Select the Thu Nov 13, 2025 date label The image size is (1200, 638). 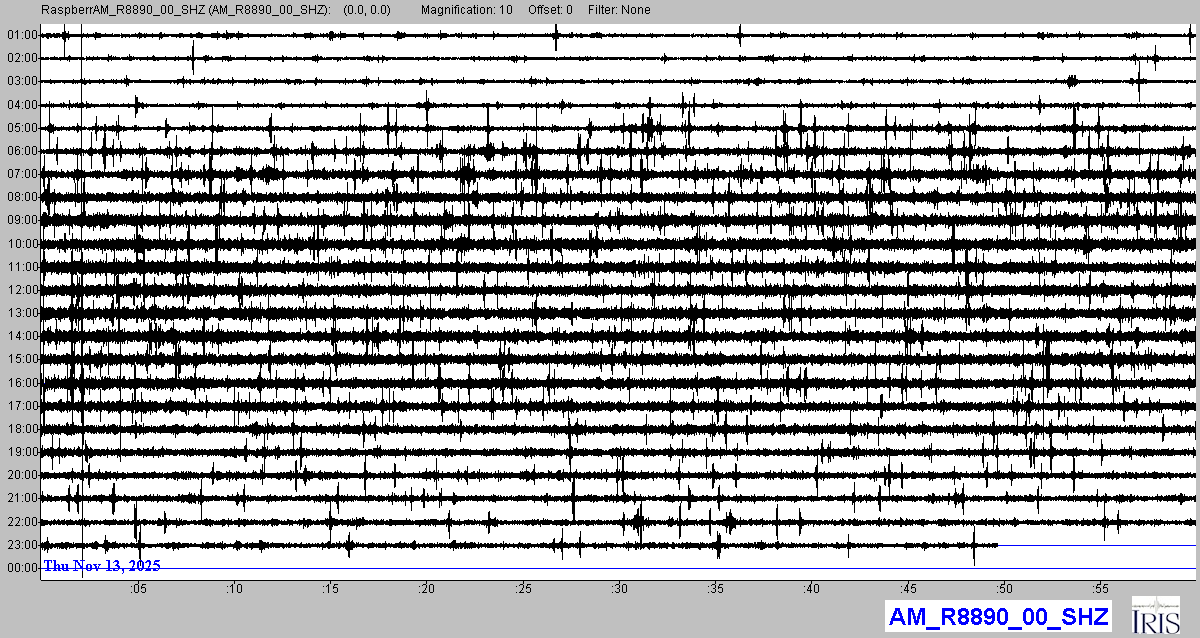coord(102,566)
